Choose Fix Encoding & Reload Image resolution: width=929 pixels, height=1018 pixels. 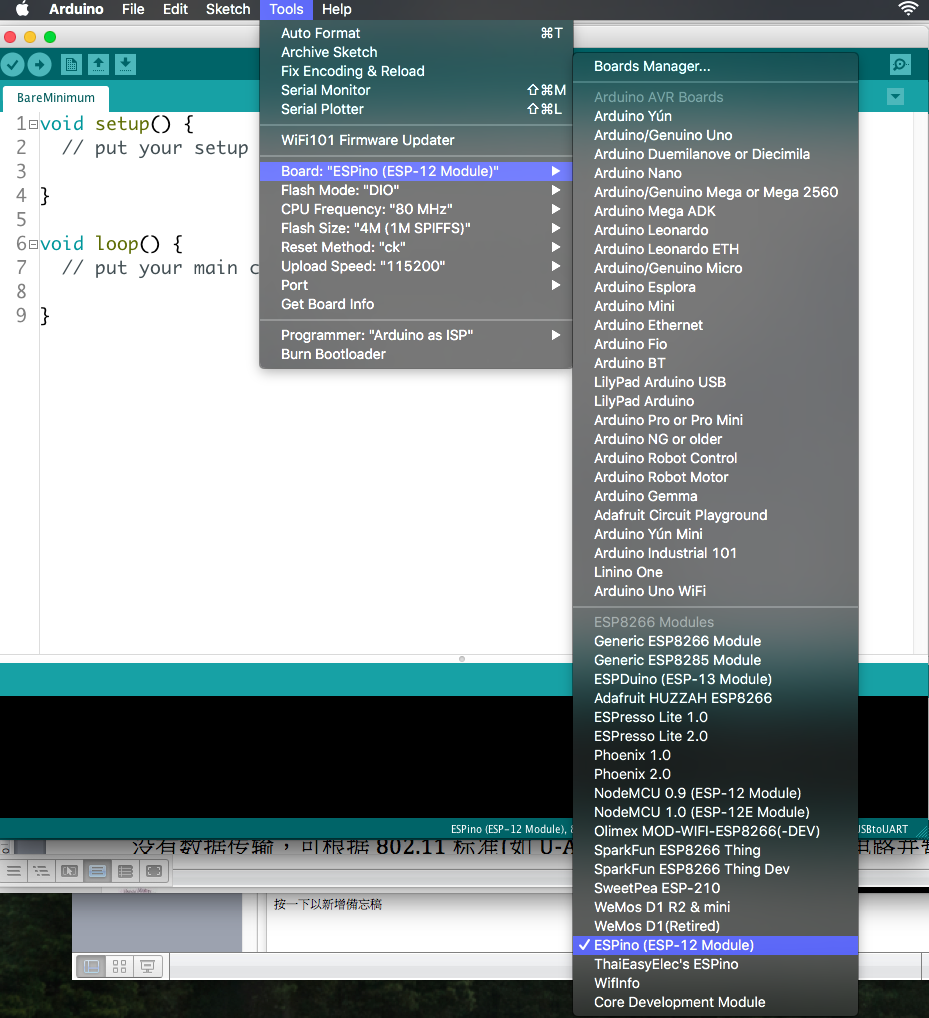coord(415,71)
